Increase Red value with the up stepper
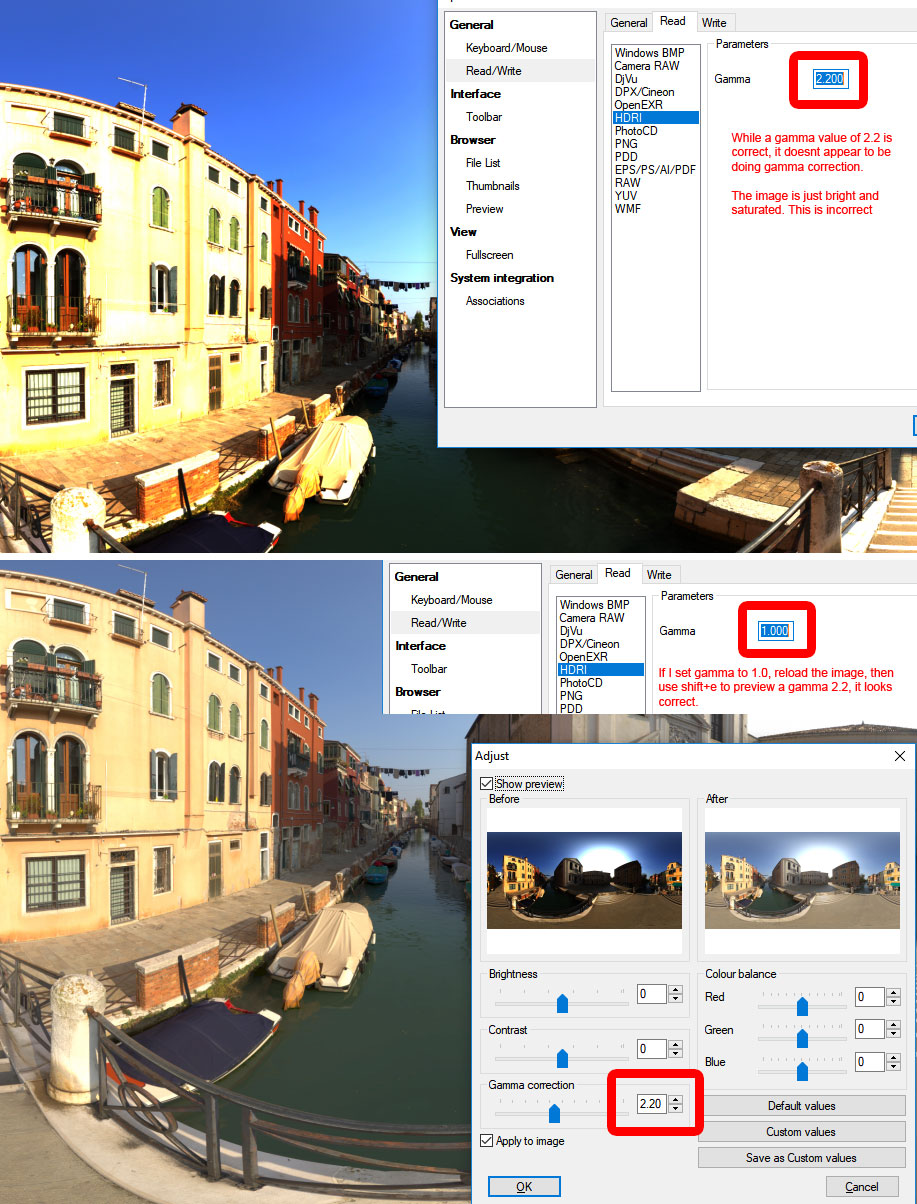This screenshot has width=917, height=1204. pos(892,992)
